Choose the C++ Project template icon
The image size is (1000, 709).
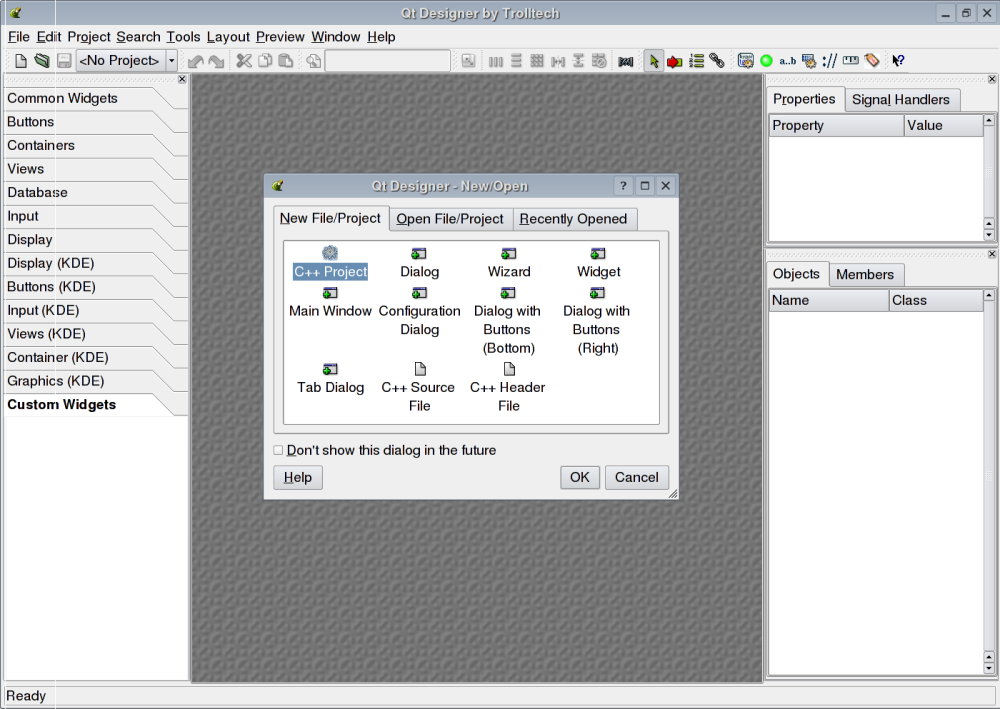point(330,254)
